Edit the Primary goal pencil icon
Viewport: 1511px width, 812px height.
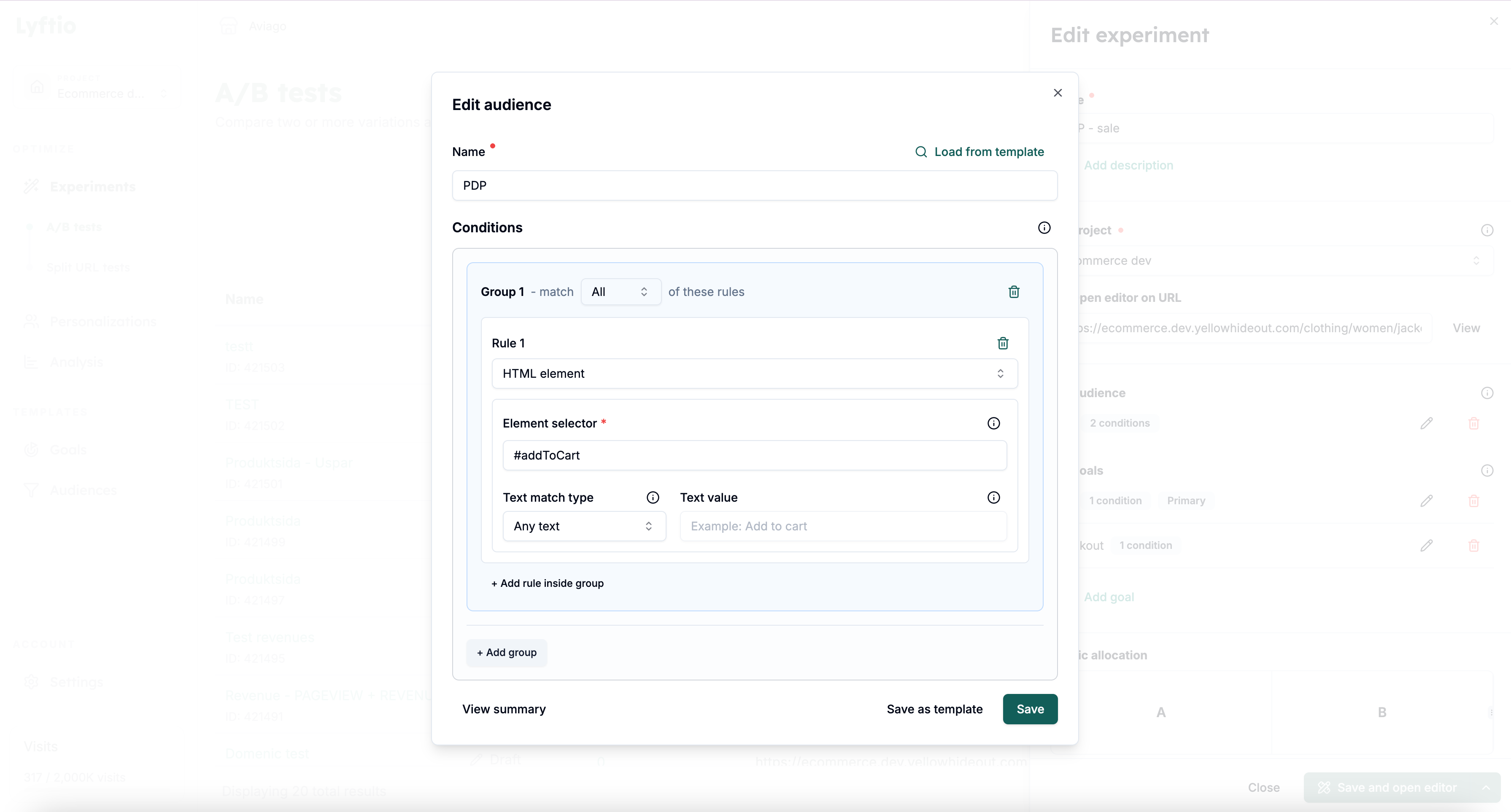tap(1427, 501)
